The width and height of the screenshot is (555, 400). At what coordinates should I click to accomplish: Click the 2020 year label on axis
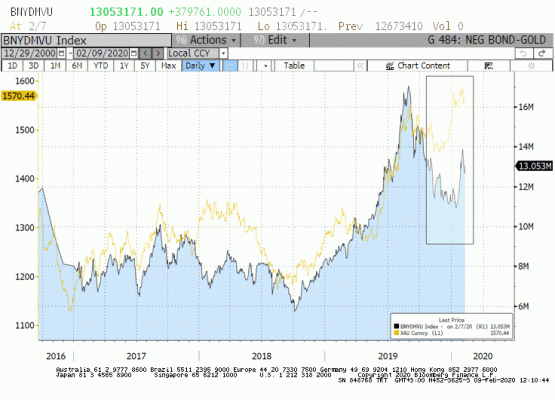483,356
